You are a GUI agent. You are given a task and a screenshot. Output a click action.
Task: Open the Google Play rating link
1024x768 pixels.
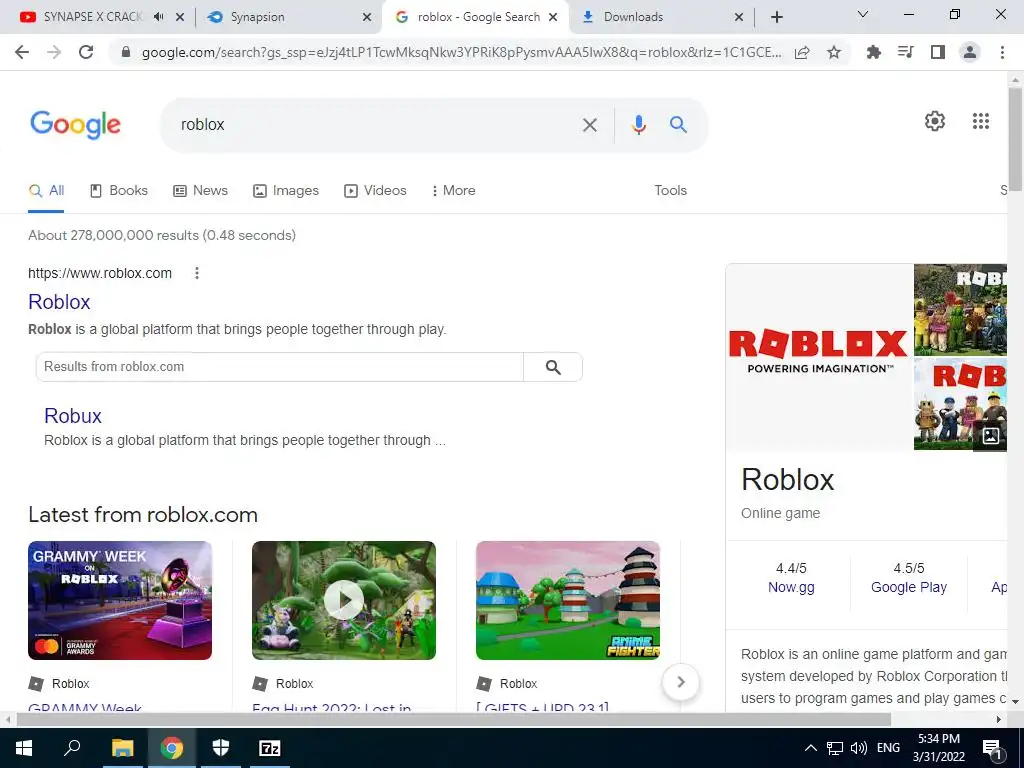pos(908,587)
